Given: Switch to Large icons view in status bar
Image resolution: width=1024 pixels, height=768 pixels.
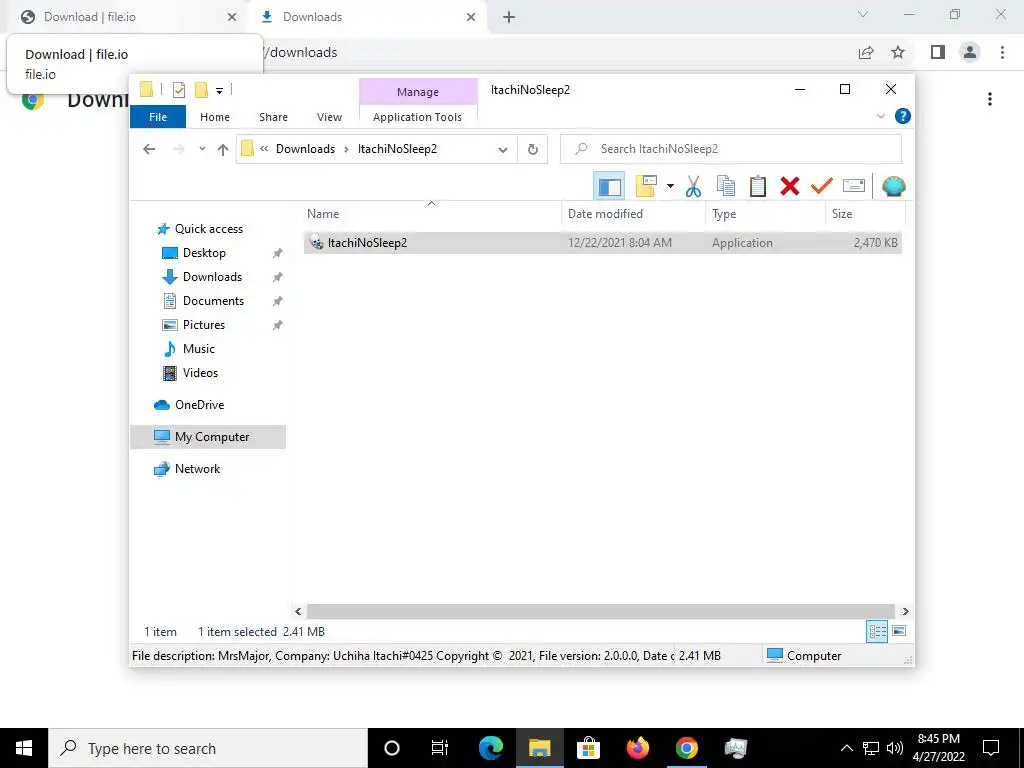Looking at the screenshot, I should pyautogui.click(x=899, y=631).
